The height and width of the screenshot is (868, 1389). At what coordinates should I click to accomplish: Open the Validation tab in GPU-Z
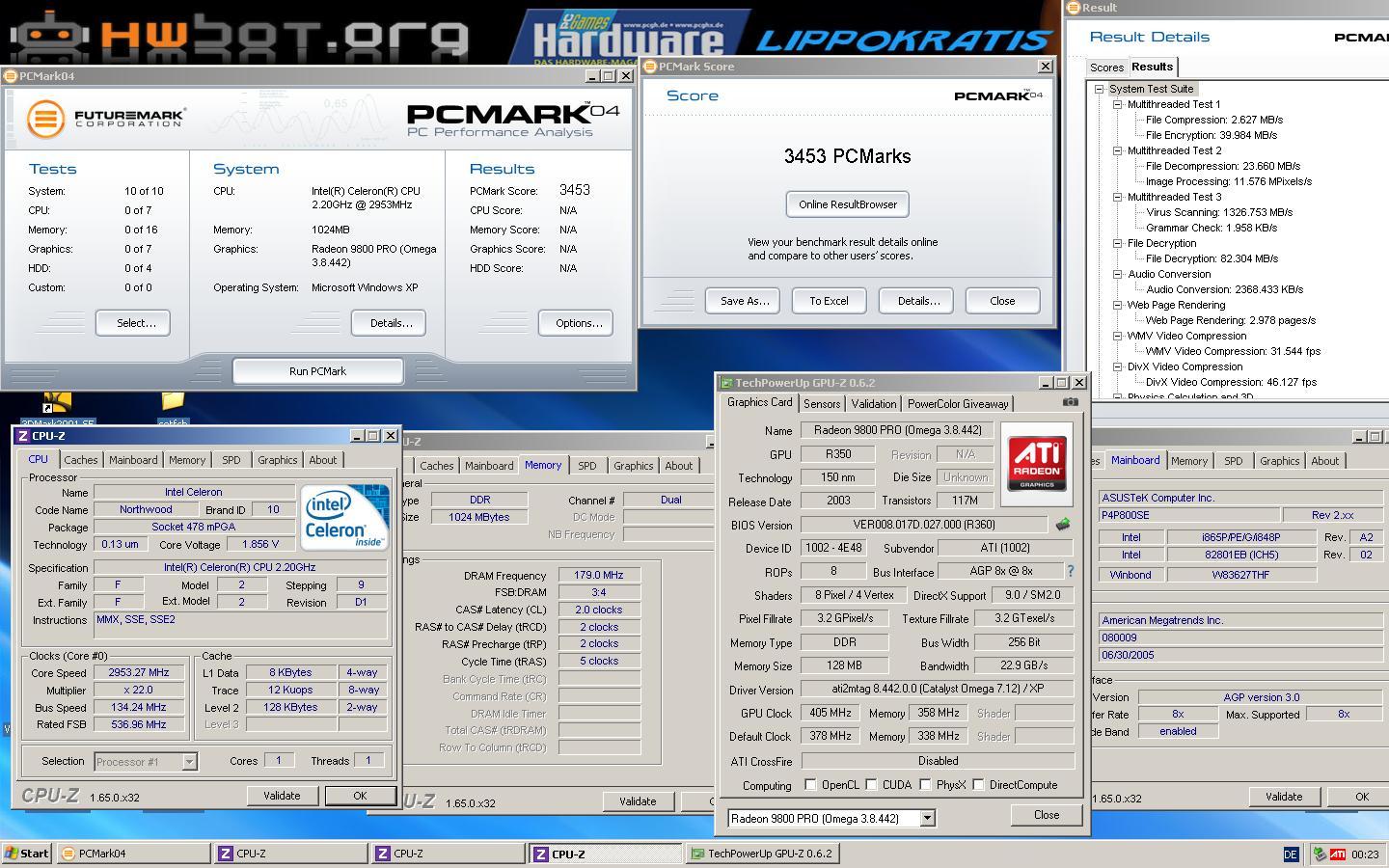click(x=874, y=404)
